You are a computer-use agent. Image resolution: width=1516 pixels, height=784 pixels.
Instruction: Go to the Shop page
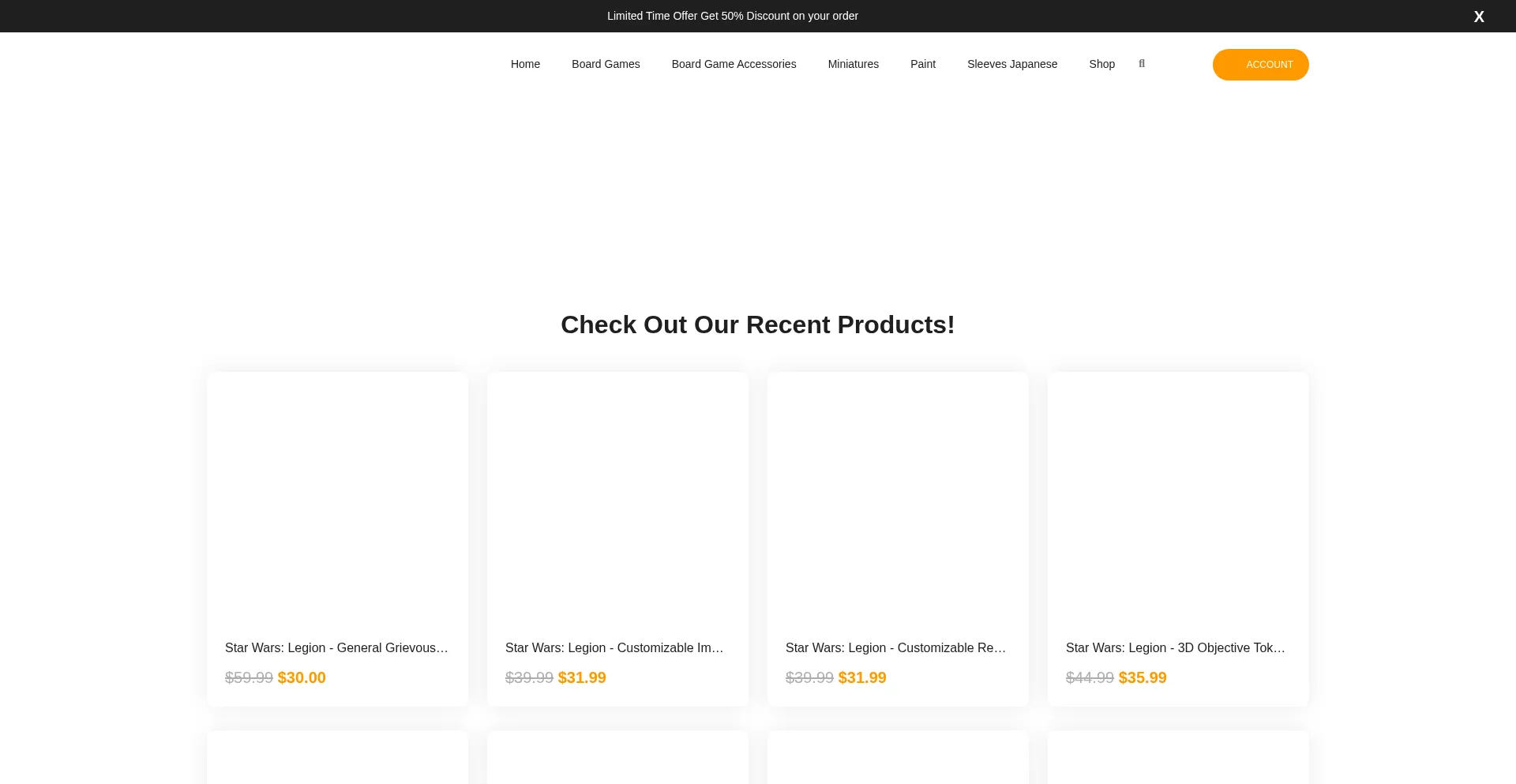click(1101, 64)
